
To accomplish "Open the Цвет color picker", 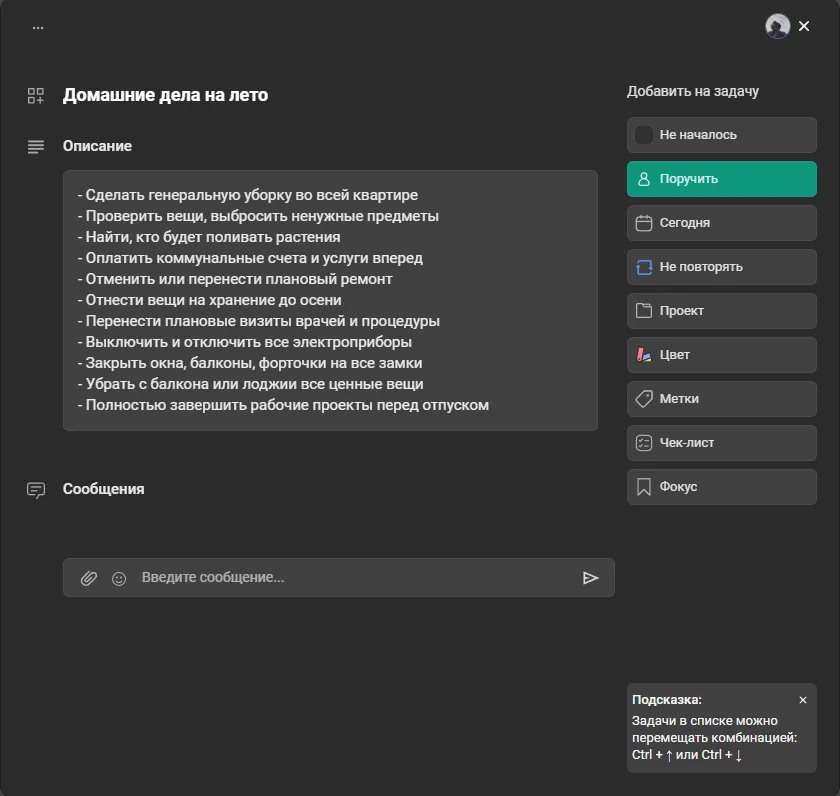I will point(721,355).
